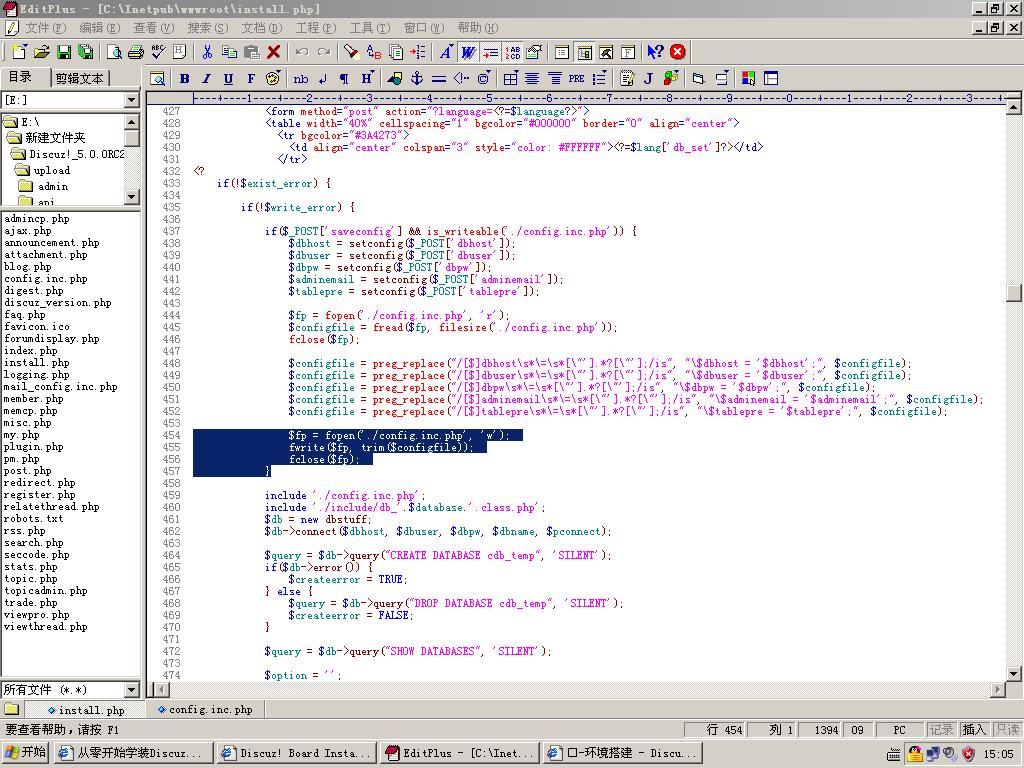1024x768 pixels.
Task: Toggle line numbers display button
Action: click(x=513, y=52)
